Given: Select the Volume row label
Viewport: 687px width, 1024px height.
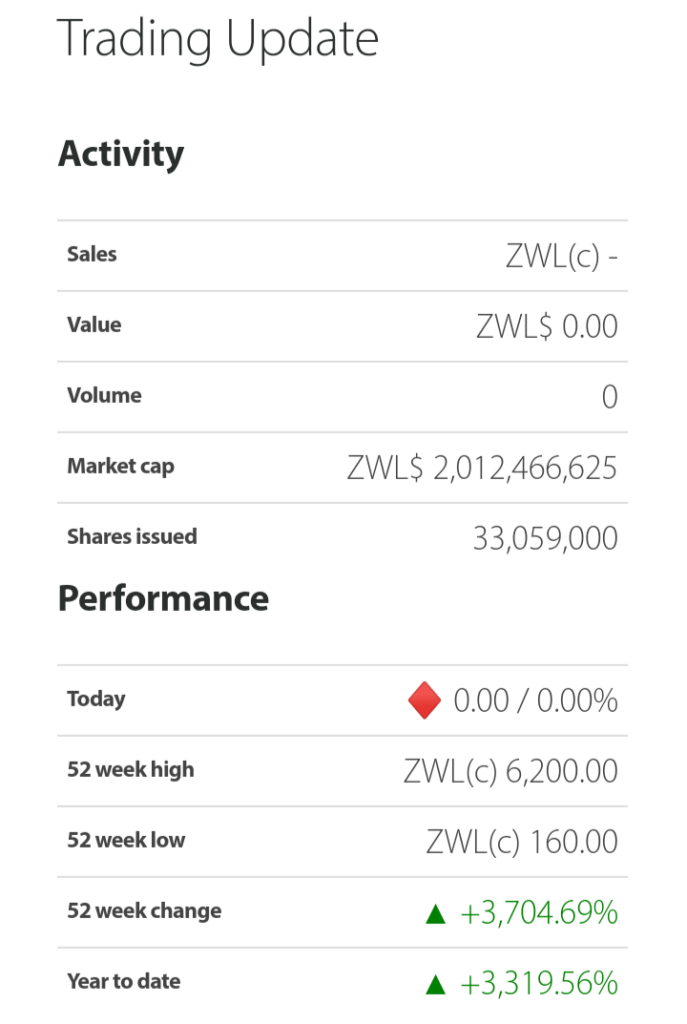Looking at the screenshot, I should pyautogui.click(x=104, y=395).
